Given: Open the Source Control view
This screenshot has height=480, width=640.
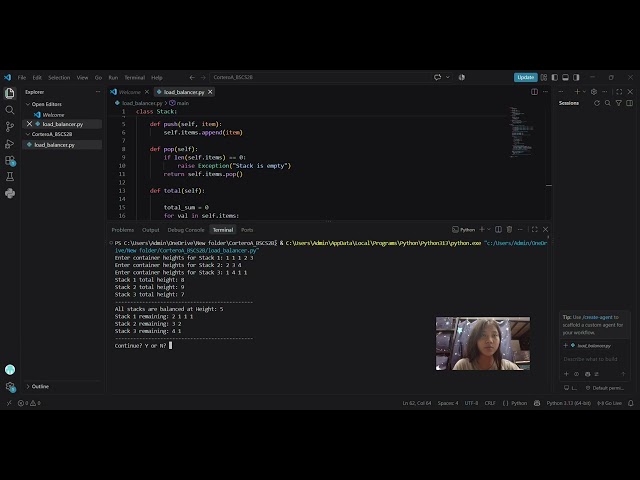Looking at the screenshot, I should pos(10,127).
